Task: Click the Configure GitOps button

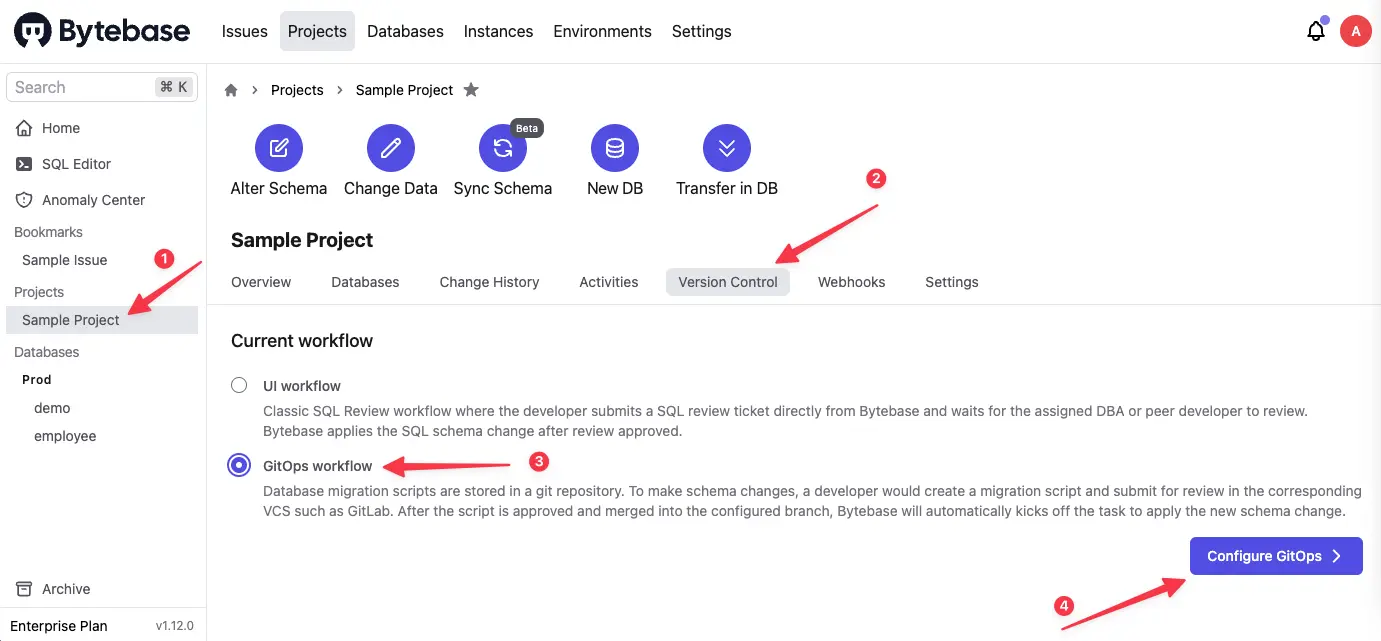Action: 1275,556
